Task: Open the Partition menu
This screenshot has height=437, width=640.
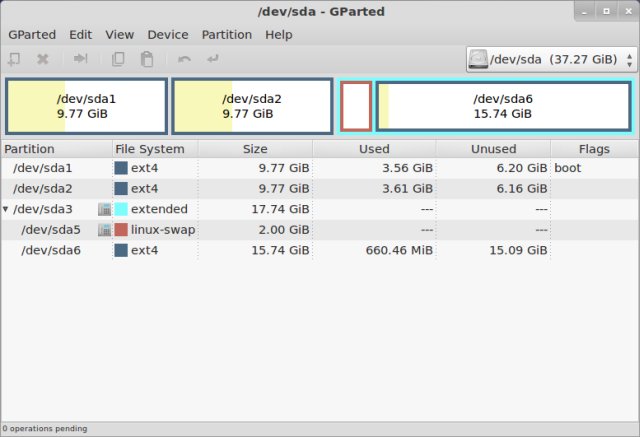Action: click(227, 35)
